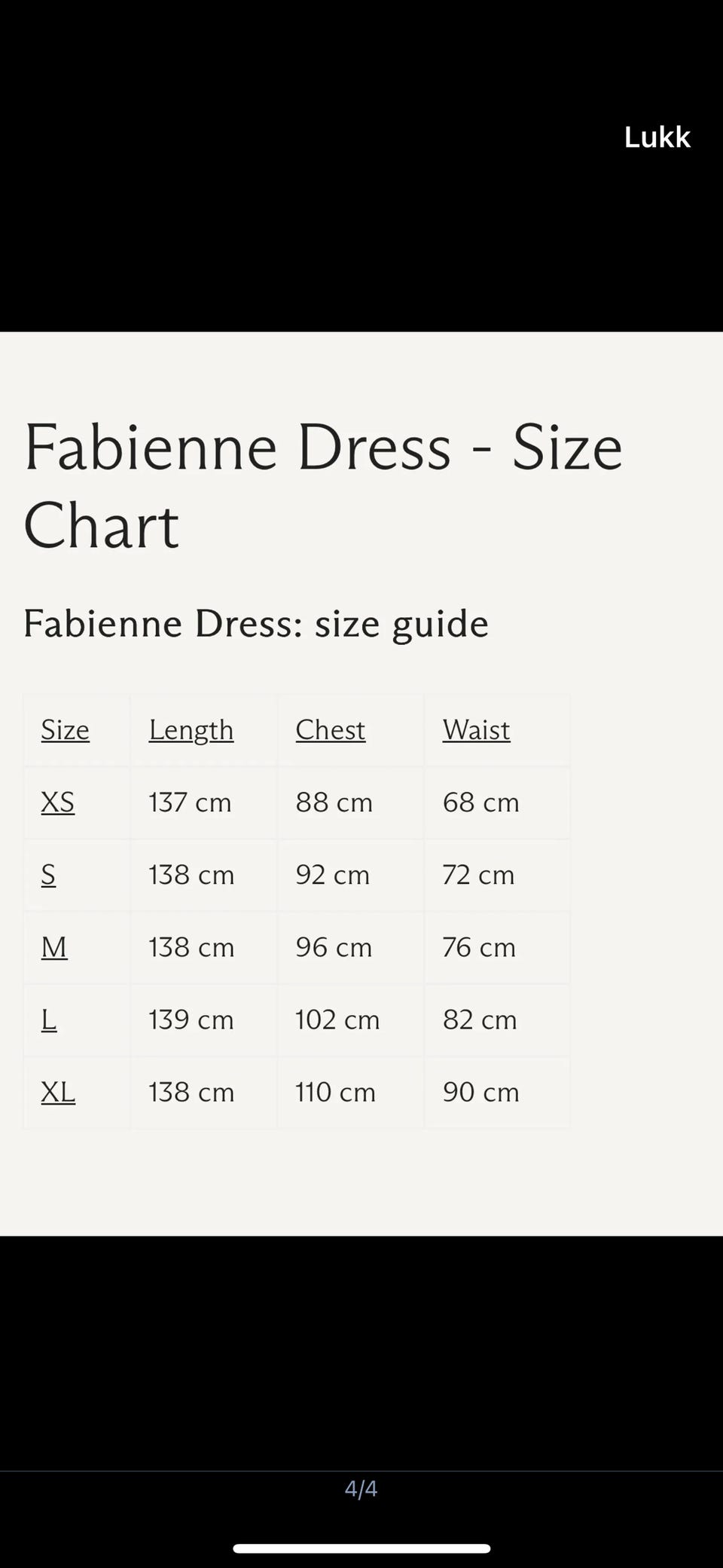Click the underlined Size column header
The height and width of the screenshot is (1568, 723).
65,729
